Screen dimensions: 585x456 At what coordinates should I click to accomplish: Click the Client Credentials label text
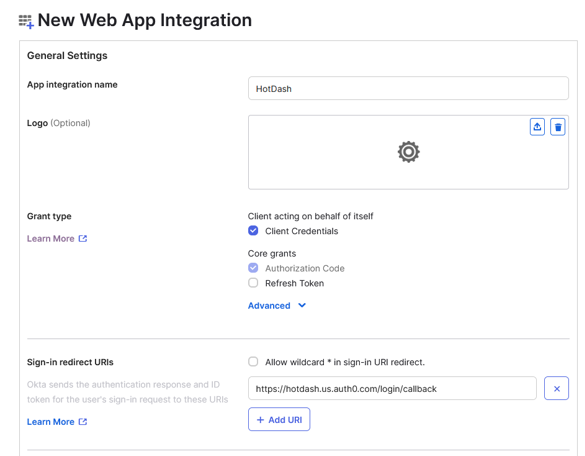(x=301, y=231)
